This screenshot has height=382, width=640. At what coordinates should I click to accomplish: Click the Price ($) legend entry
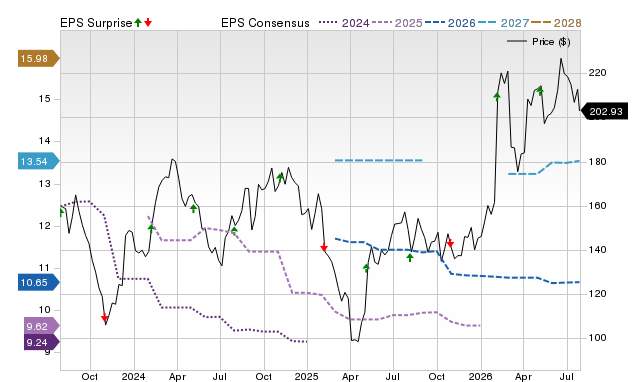[539, 42]
